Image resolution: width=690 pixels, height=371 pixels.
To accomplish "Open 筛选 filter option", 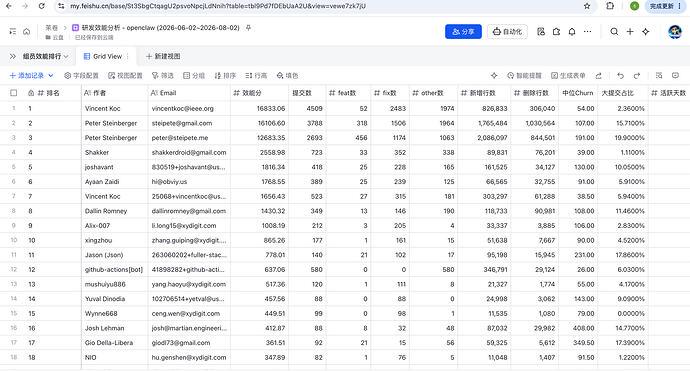I will pyautogui.click(x=162, y=76).
